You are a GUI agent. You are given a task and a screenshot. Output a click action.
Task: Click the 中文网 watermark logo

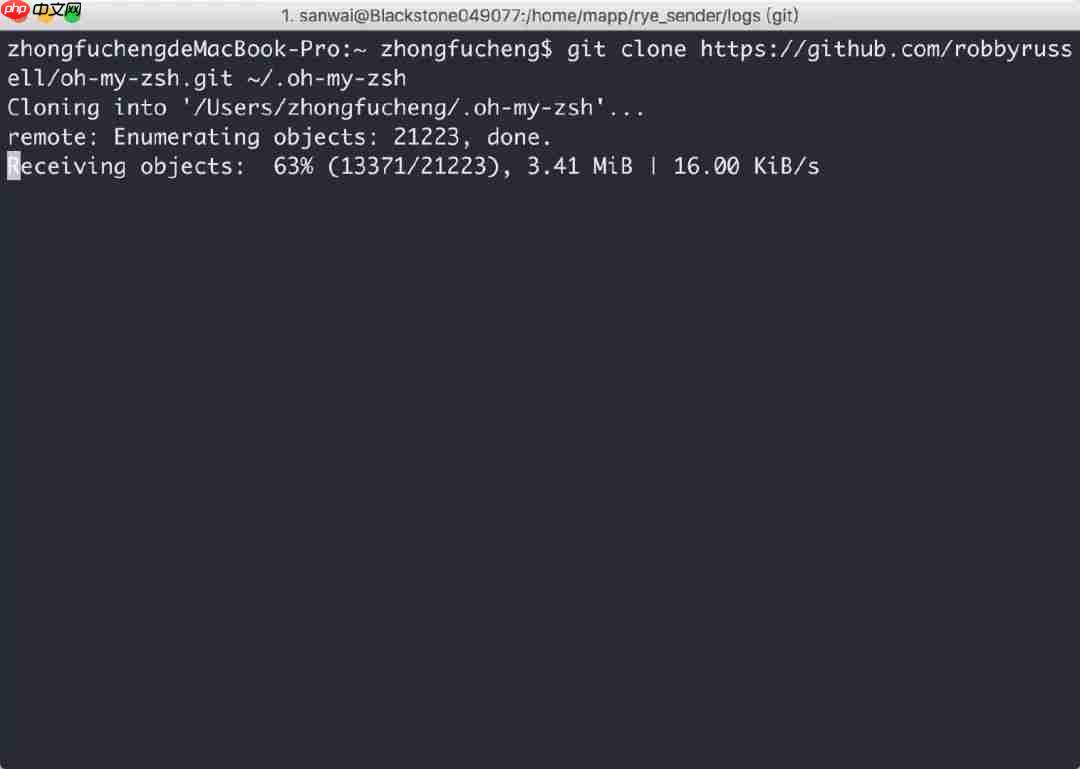point(57,10)
